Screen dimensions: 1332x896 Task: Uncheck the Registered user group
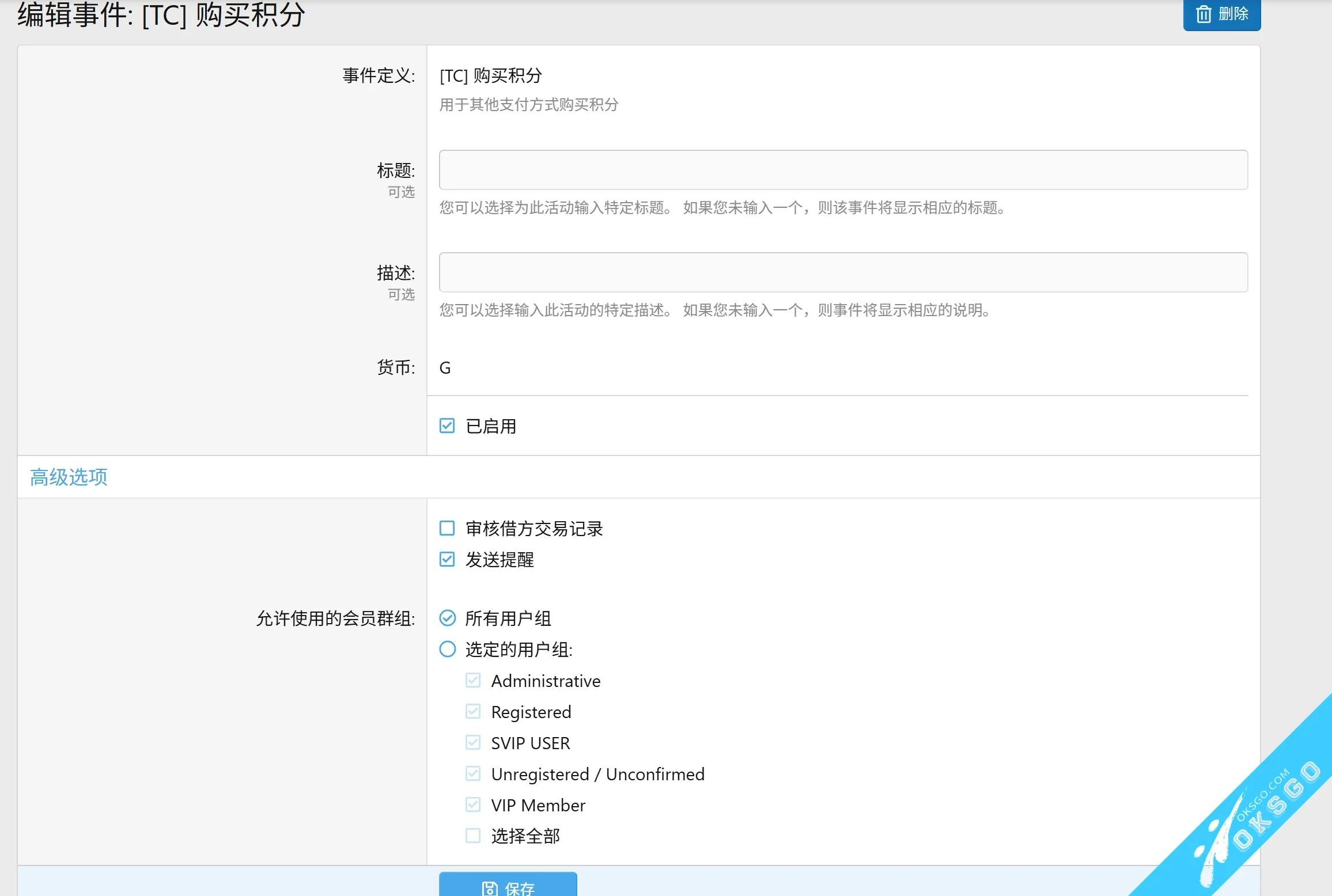click(472, 711)
